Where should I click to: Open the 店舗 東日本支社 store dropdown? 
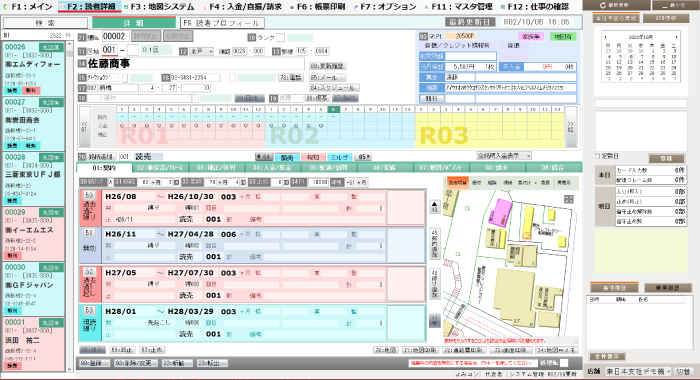tap(638, 372)
